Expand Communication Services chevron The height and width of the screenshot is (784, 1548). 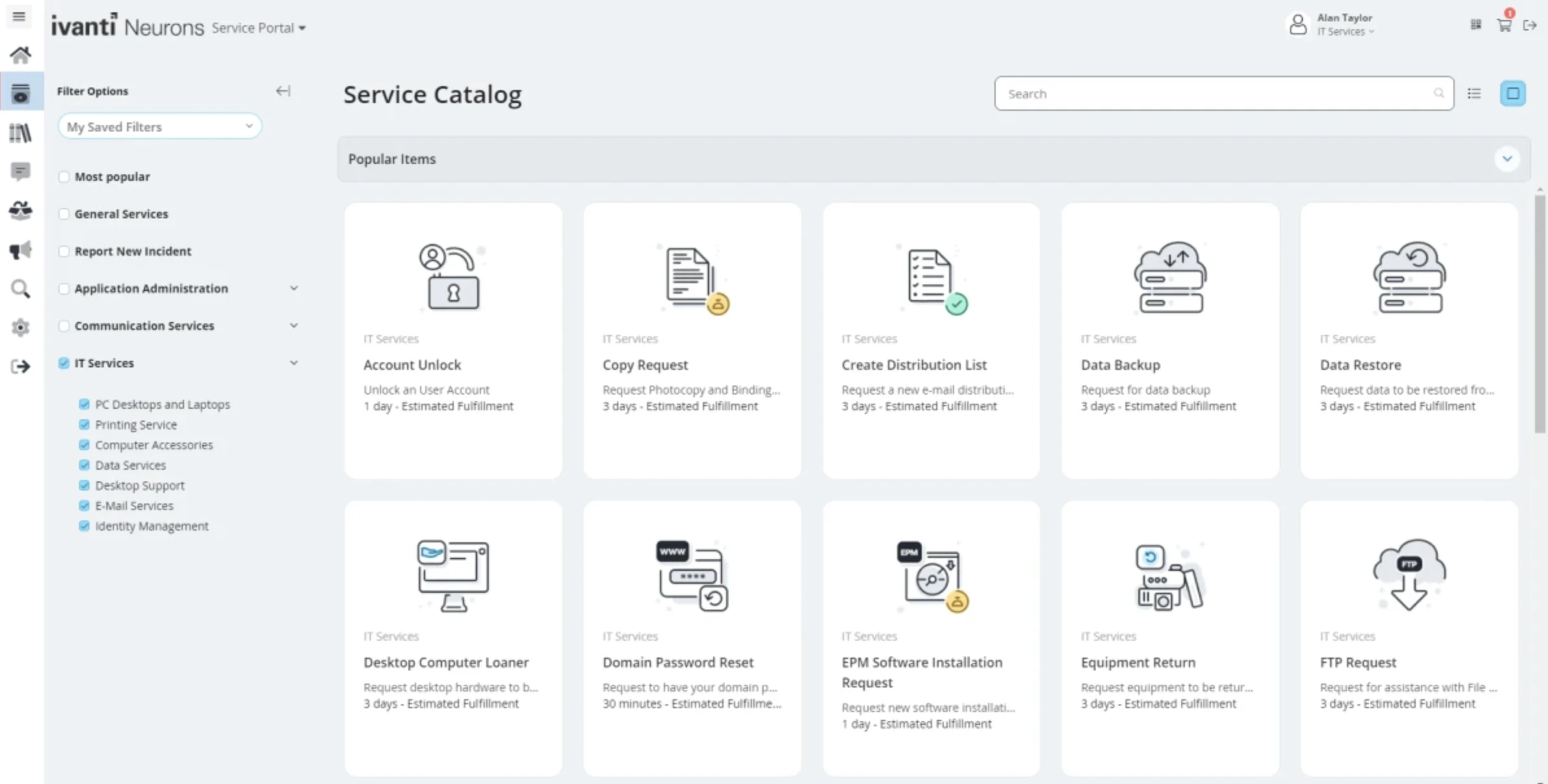[294, 326]
